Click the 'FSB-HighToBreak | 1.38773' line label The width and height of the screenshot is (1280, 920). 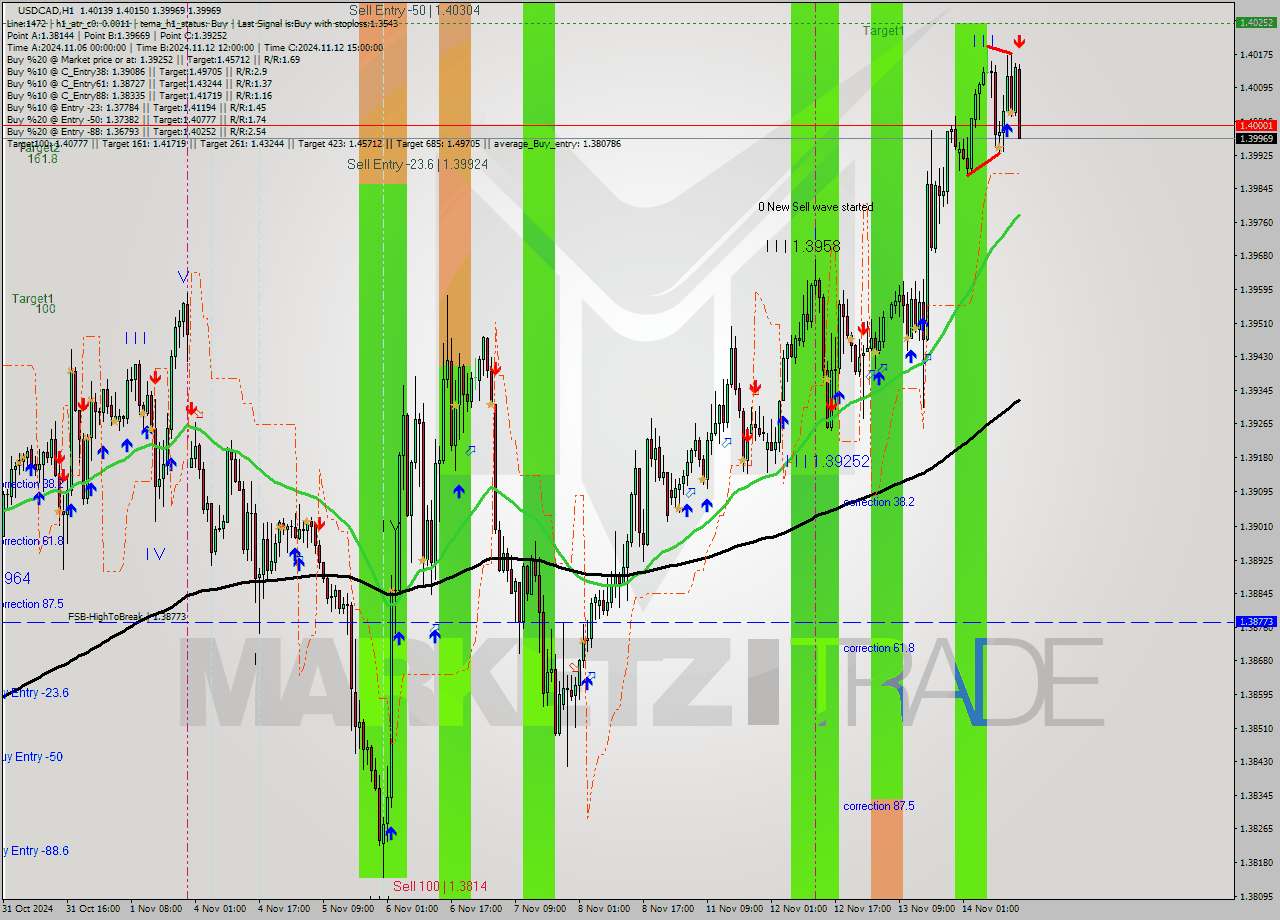click(127, 617)
